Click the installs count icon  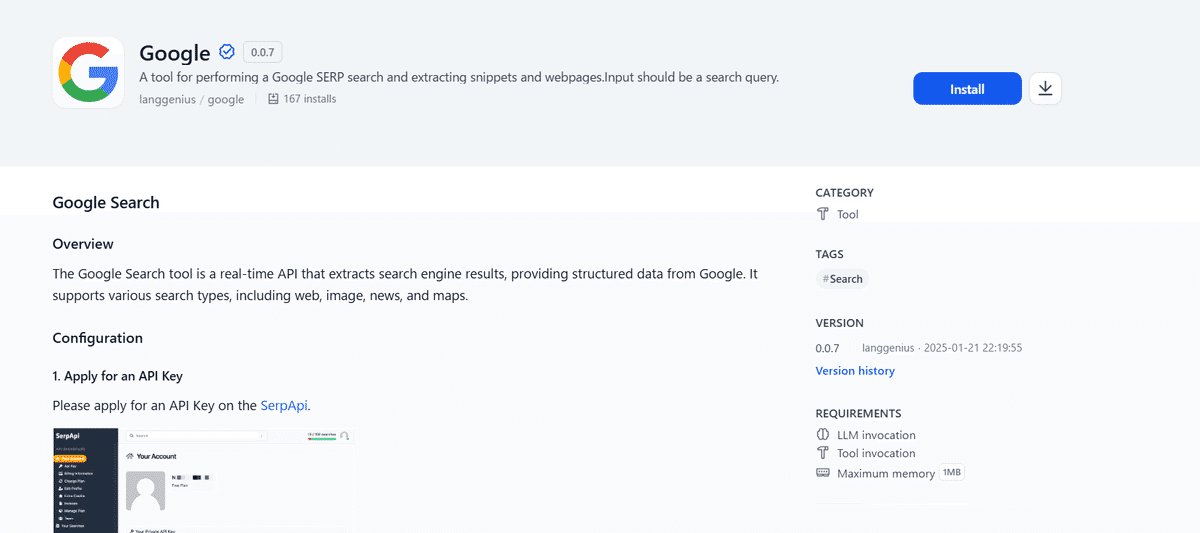point(273,99)
